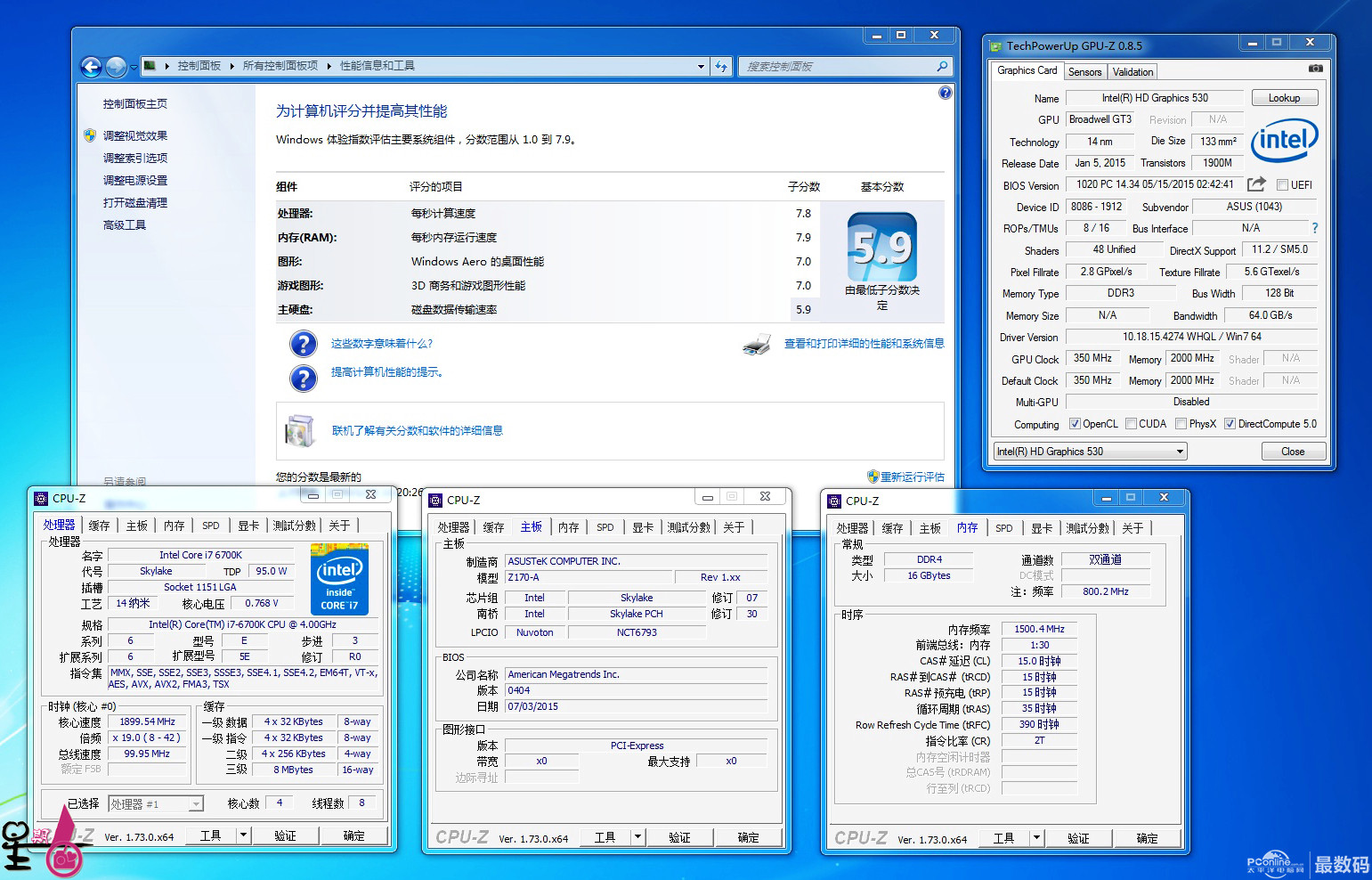Click the 5.9 base score badge
Viewport: 1372px width, 880px height.
(x=881, y=247)
